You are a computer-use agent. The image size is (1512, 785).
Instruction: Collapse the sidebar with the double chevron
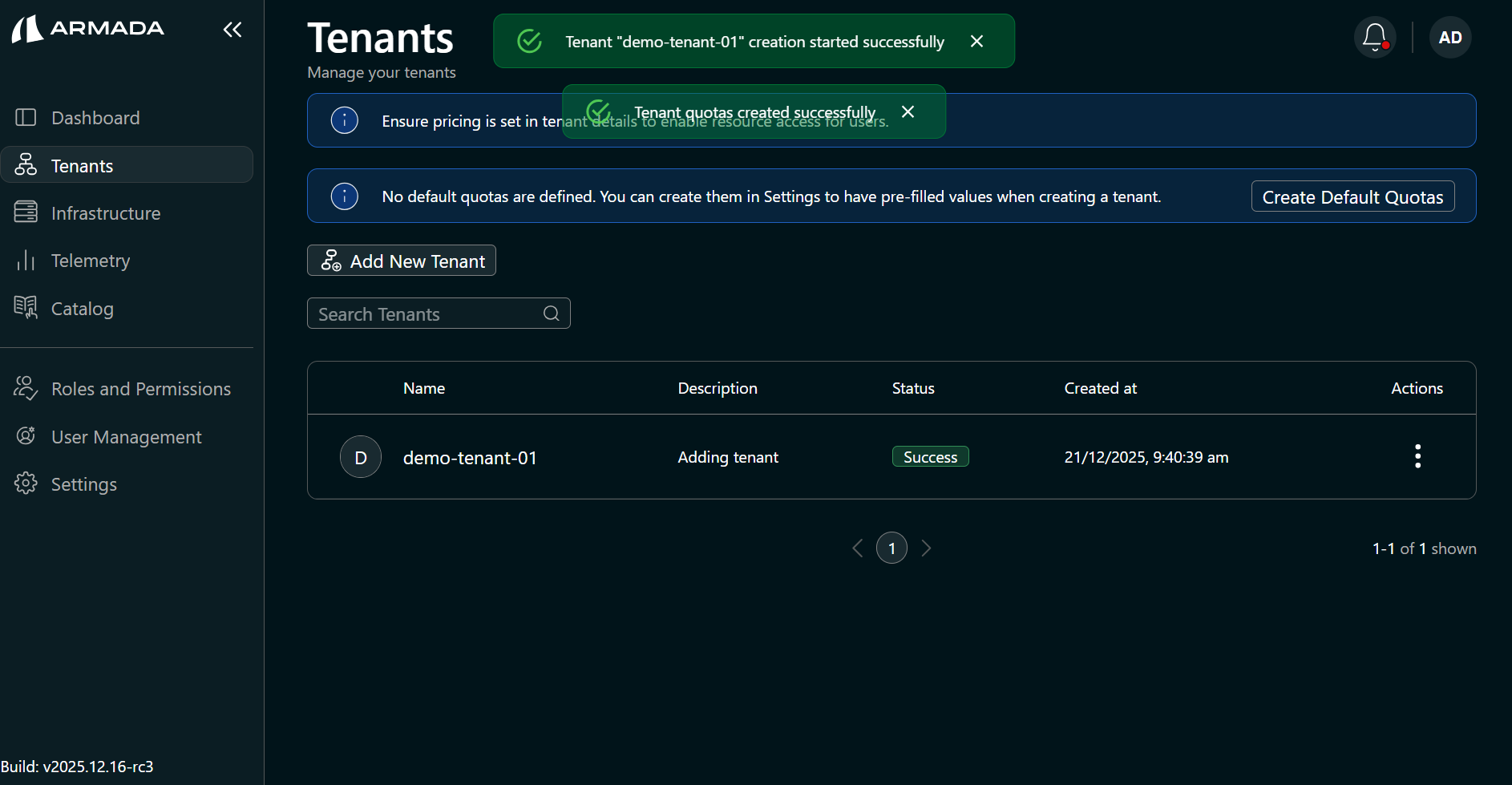tap(232, 29)
